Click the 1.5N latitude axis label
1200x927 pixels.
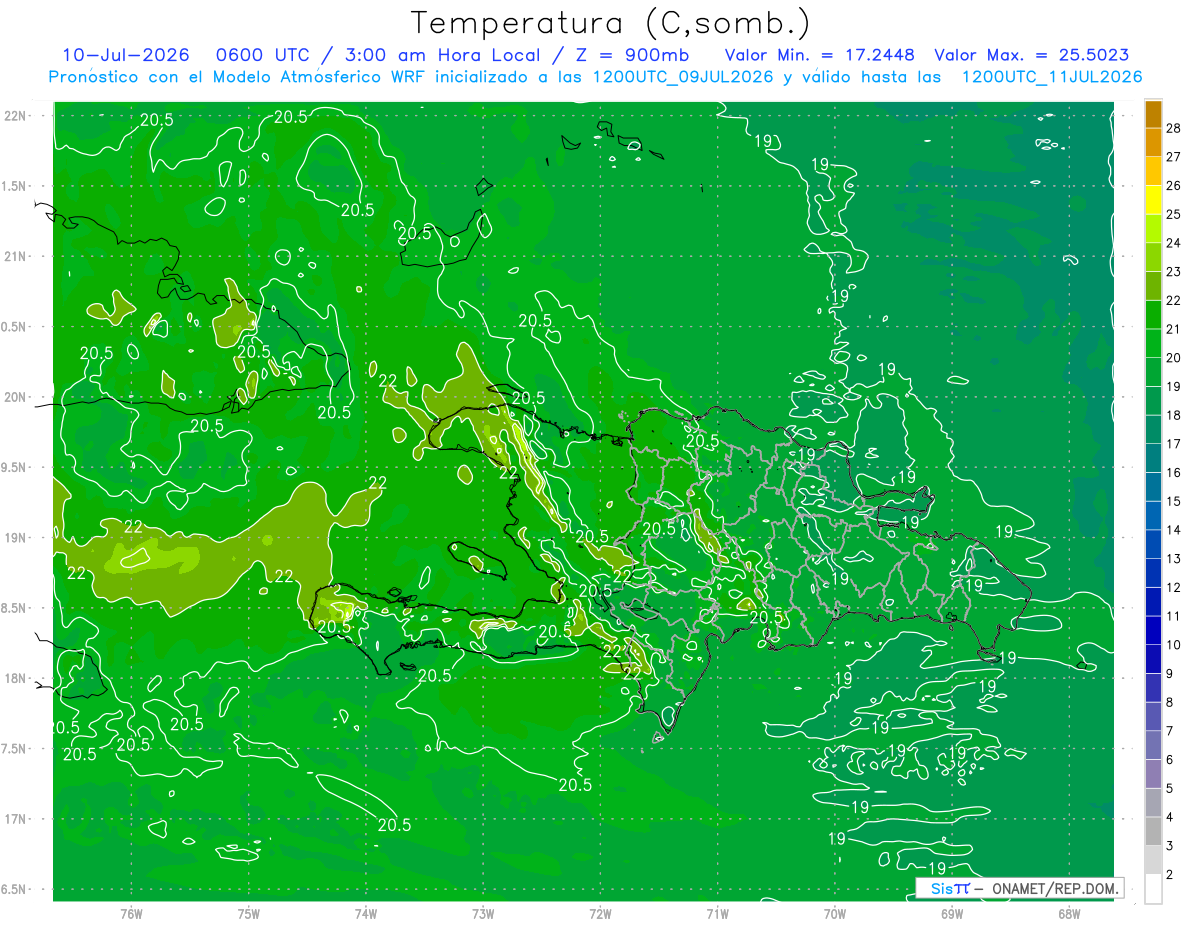(14, 186)
